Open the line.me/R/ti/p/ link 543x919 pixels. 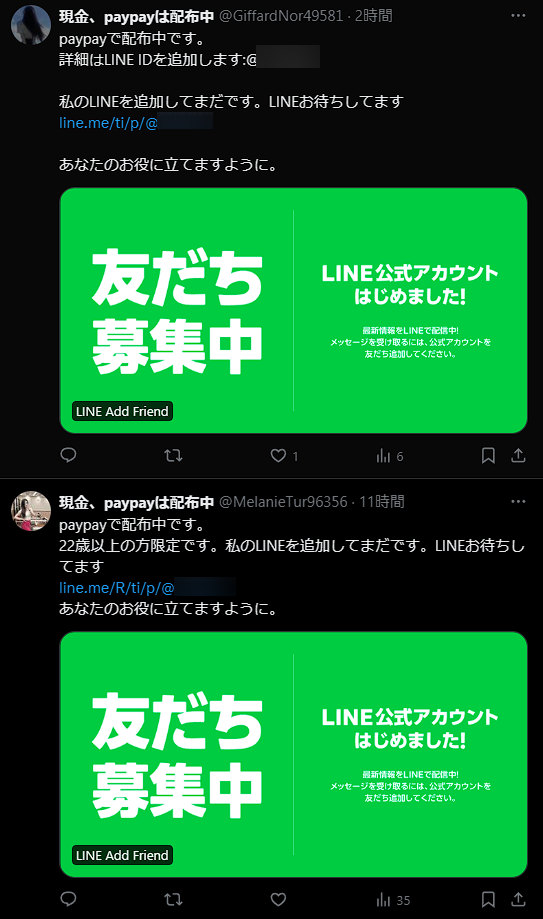click(147, 587)
